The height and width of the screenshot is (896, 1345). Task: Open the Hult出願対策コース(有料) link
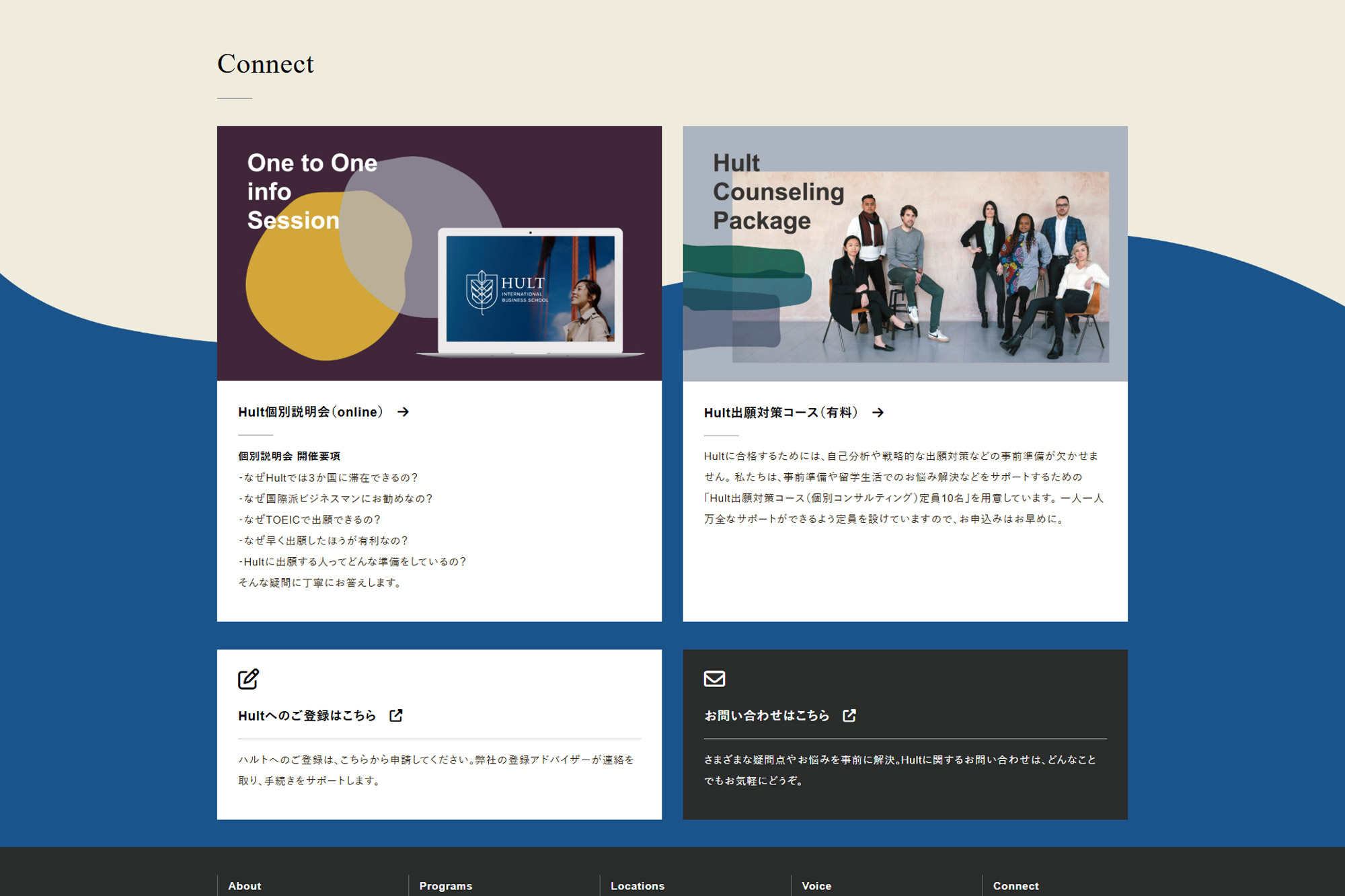781,413
